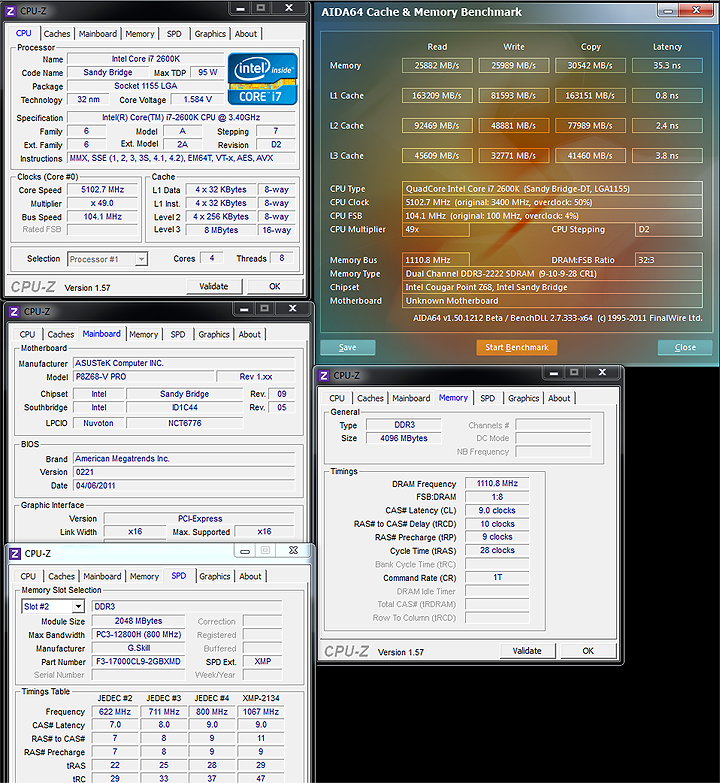Select About tab in the Mainboard CPU-Z window
720x783 pixels.
(250, 335)
